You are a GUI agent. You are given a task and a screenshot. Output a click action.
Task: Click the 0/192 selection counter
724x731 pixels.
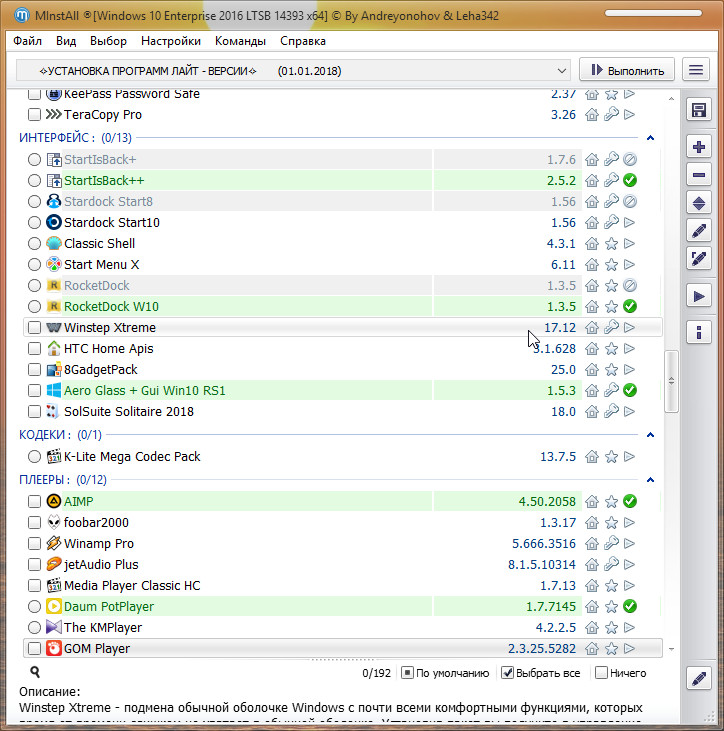pyautogui.click(x=376, y=673)
